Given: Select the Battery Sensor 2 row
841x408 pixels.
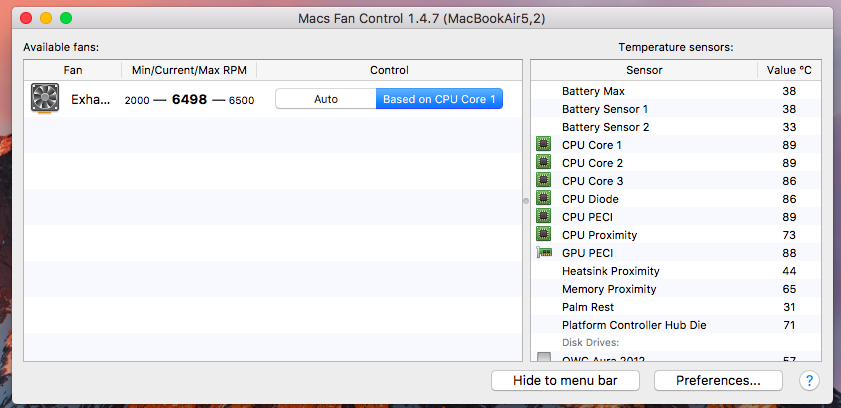Looking at the screenshot, I should tap(676, 127).
